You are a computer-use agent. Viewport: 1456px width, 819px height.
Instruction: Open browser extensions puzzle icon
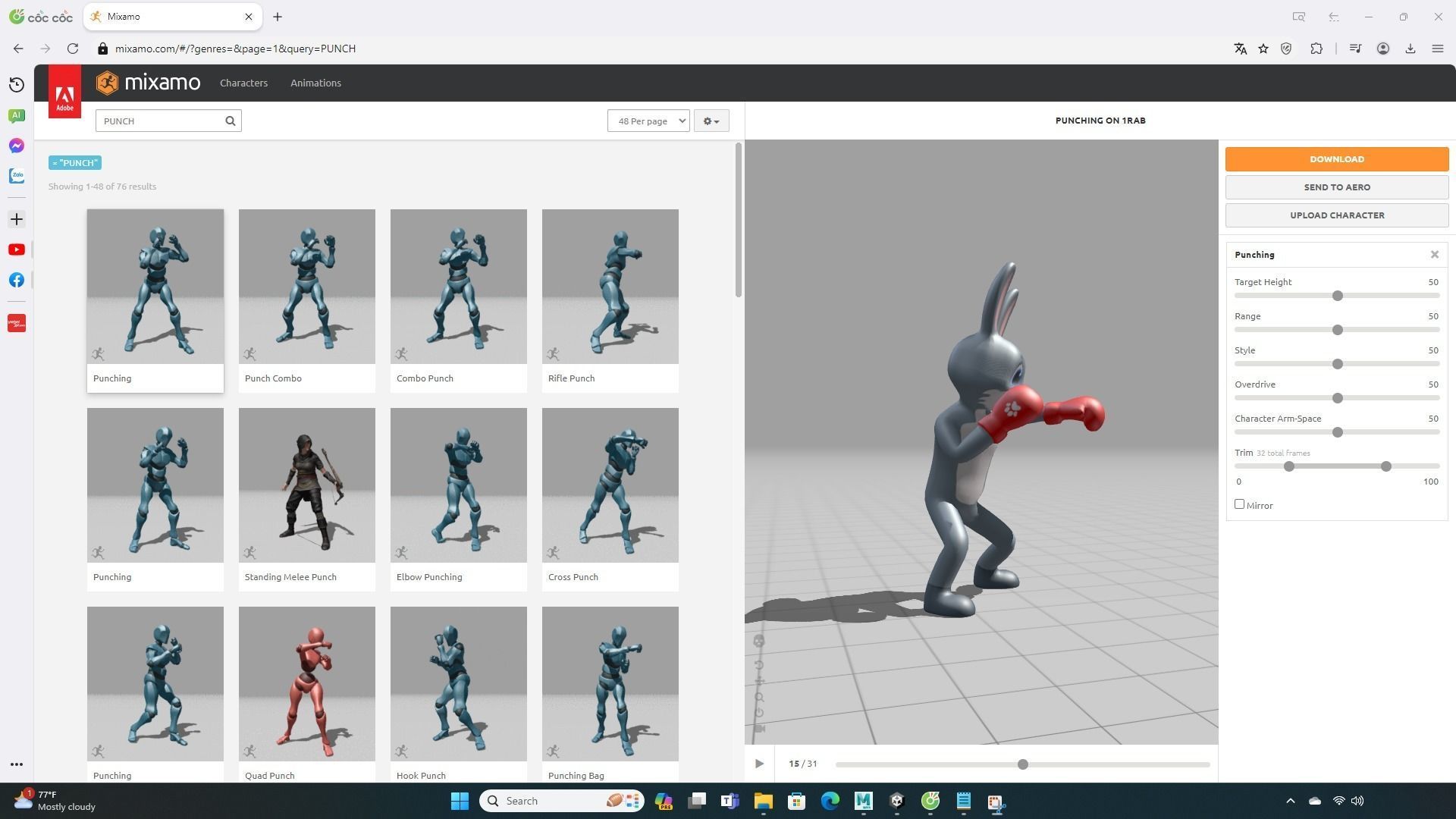pos(1316,49)
